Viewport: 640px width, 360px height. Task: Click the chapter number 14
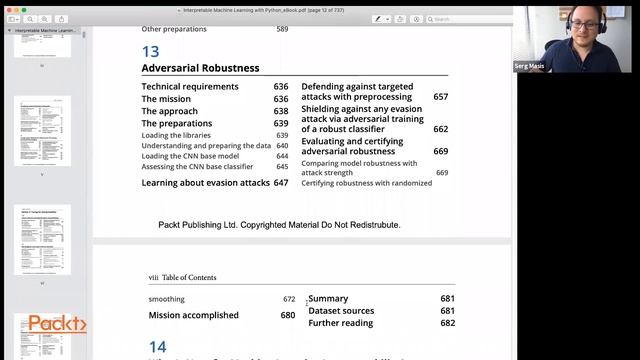point(158,347)
